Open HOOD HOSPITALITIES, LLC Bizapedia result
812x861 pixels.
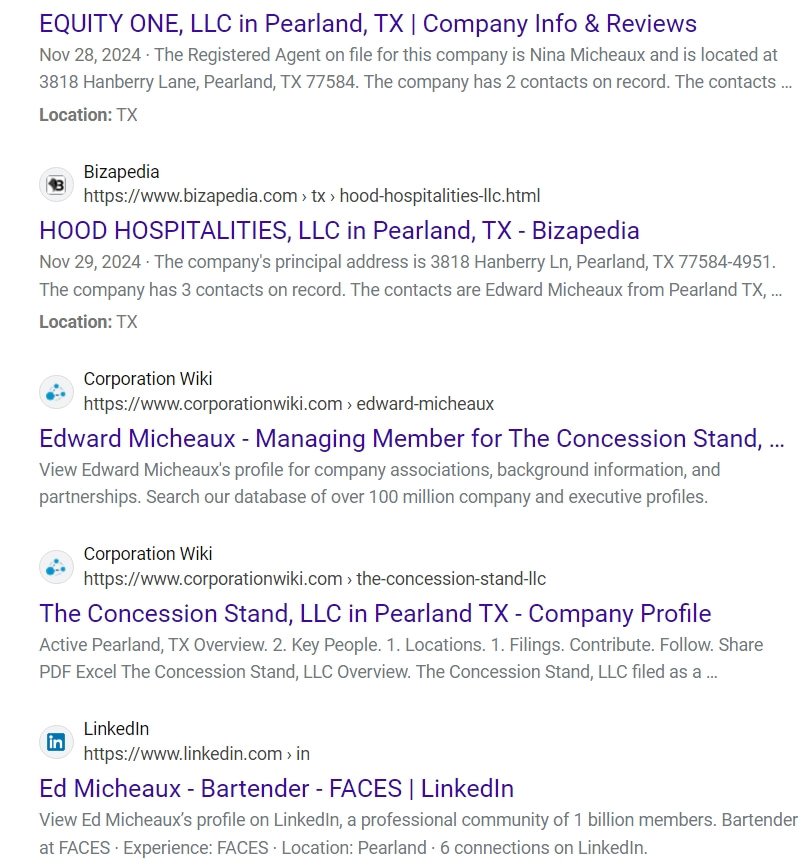(x=339, y=231)
